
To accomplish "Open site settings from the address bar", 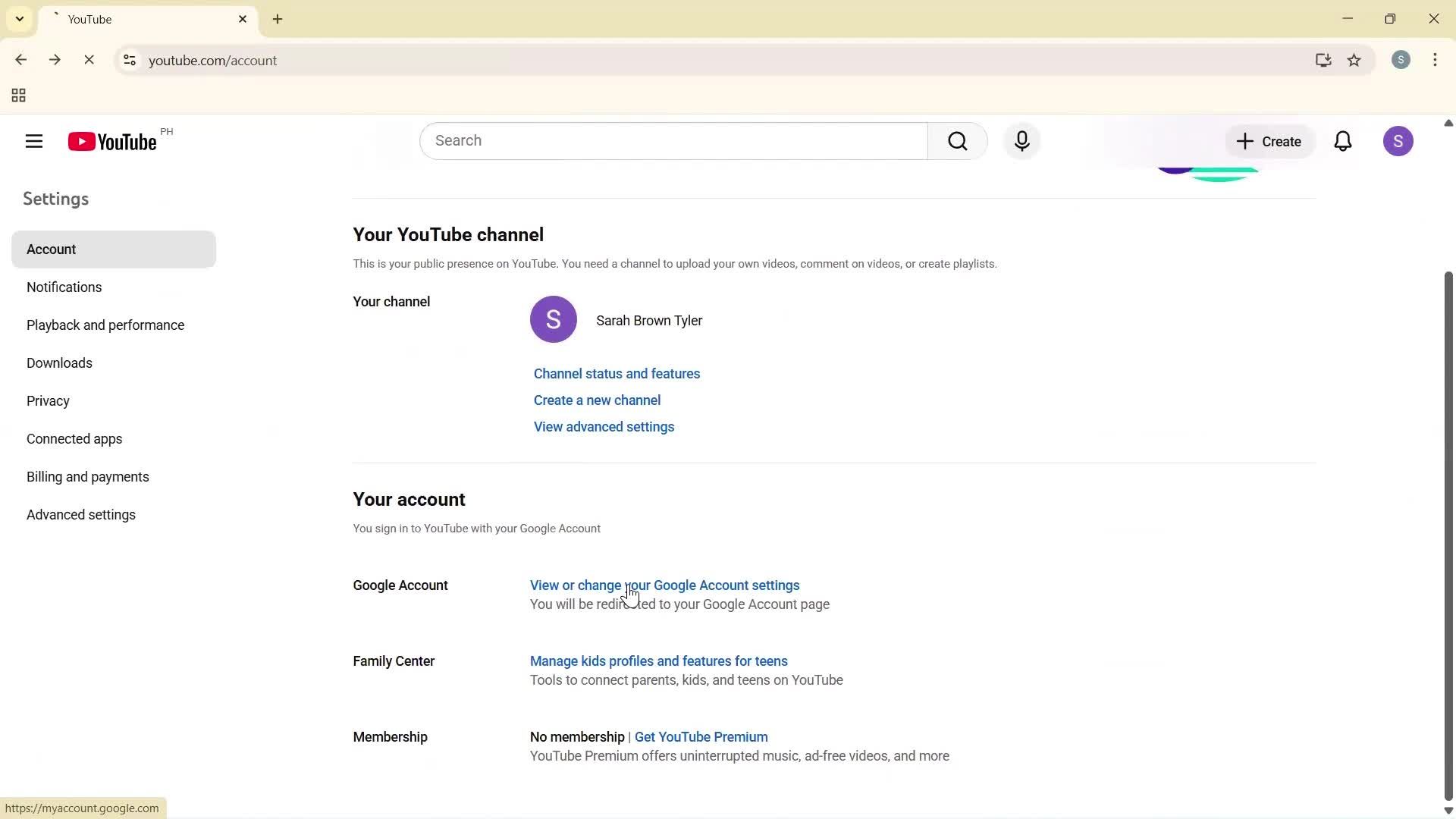I will pyautogui.click(x=129, y=61).
